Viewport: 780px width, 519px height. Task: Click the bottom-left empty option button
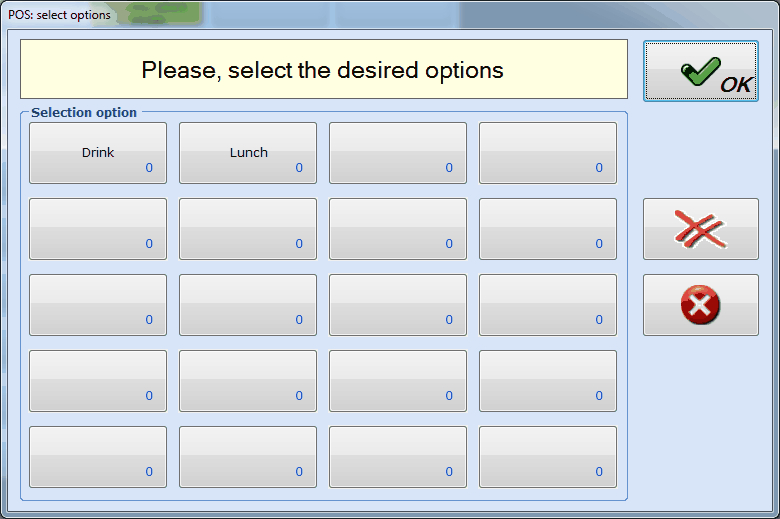tap(98, 457)
